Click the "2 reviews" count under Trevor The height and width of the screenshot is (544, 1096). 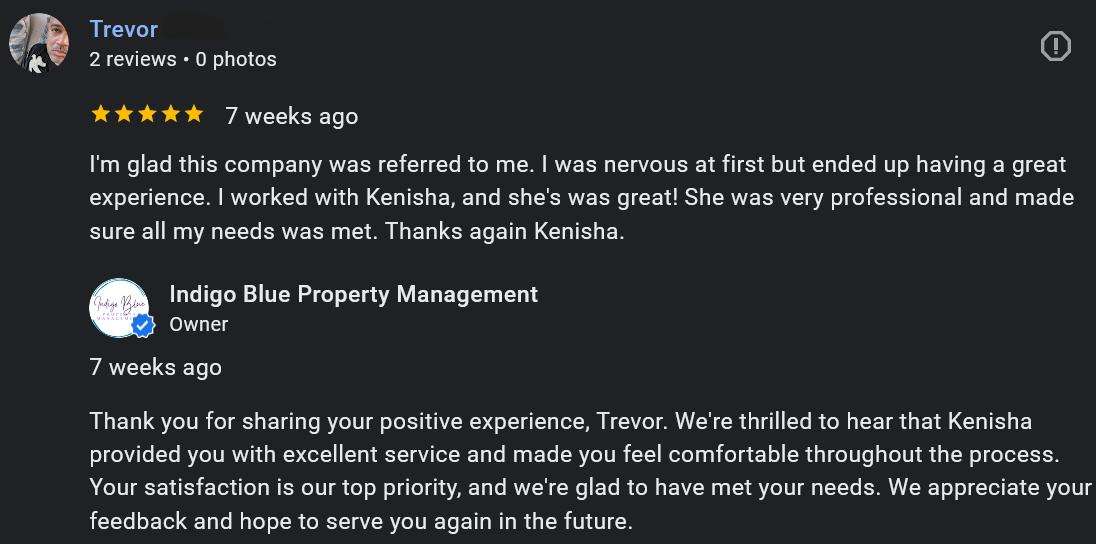133,59
